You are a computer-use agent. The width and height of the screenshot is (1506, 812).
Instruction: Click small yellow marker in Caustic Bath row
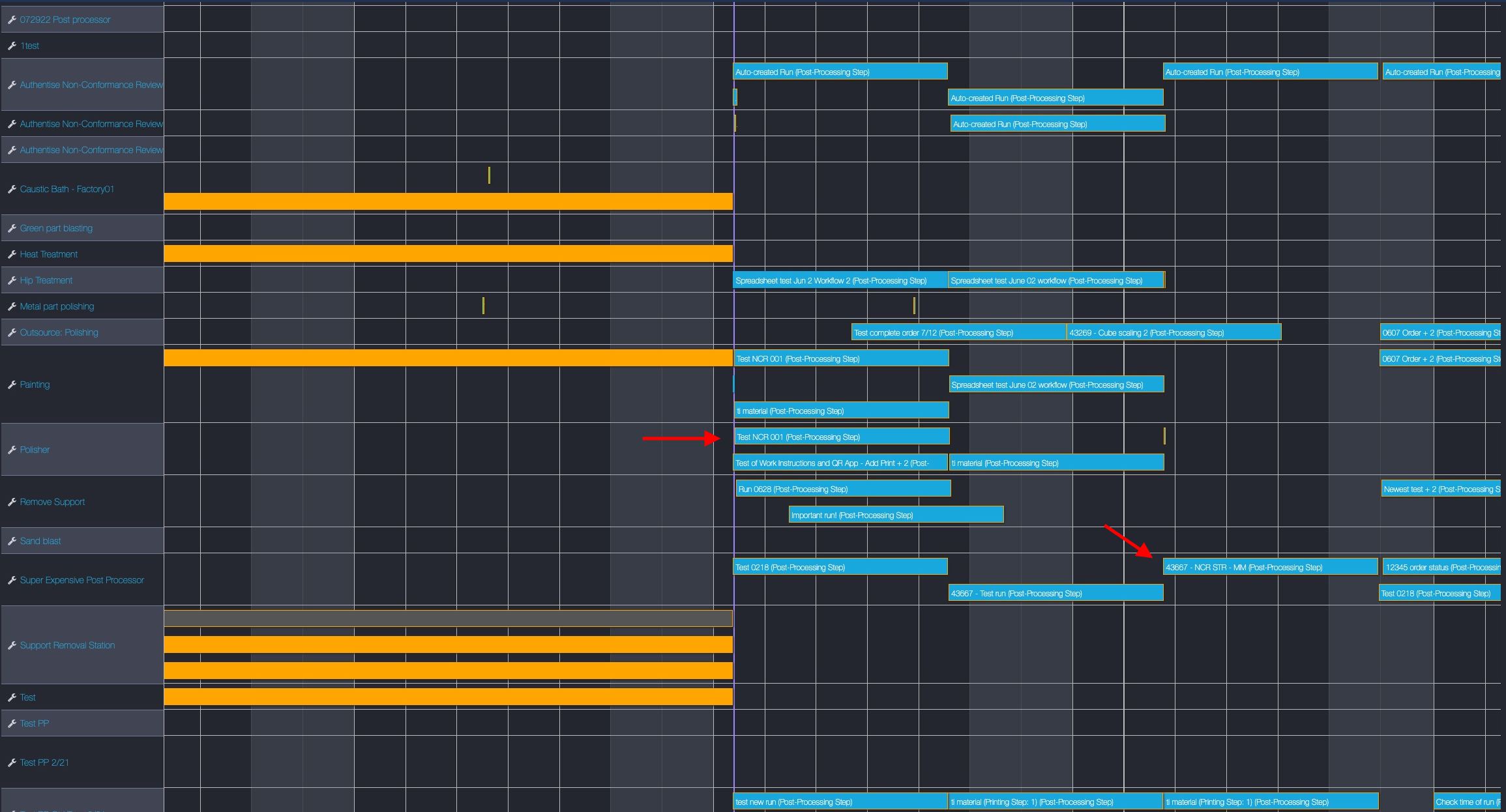(489, 175)
